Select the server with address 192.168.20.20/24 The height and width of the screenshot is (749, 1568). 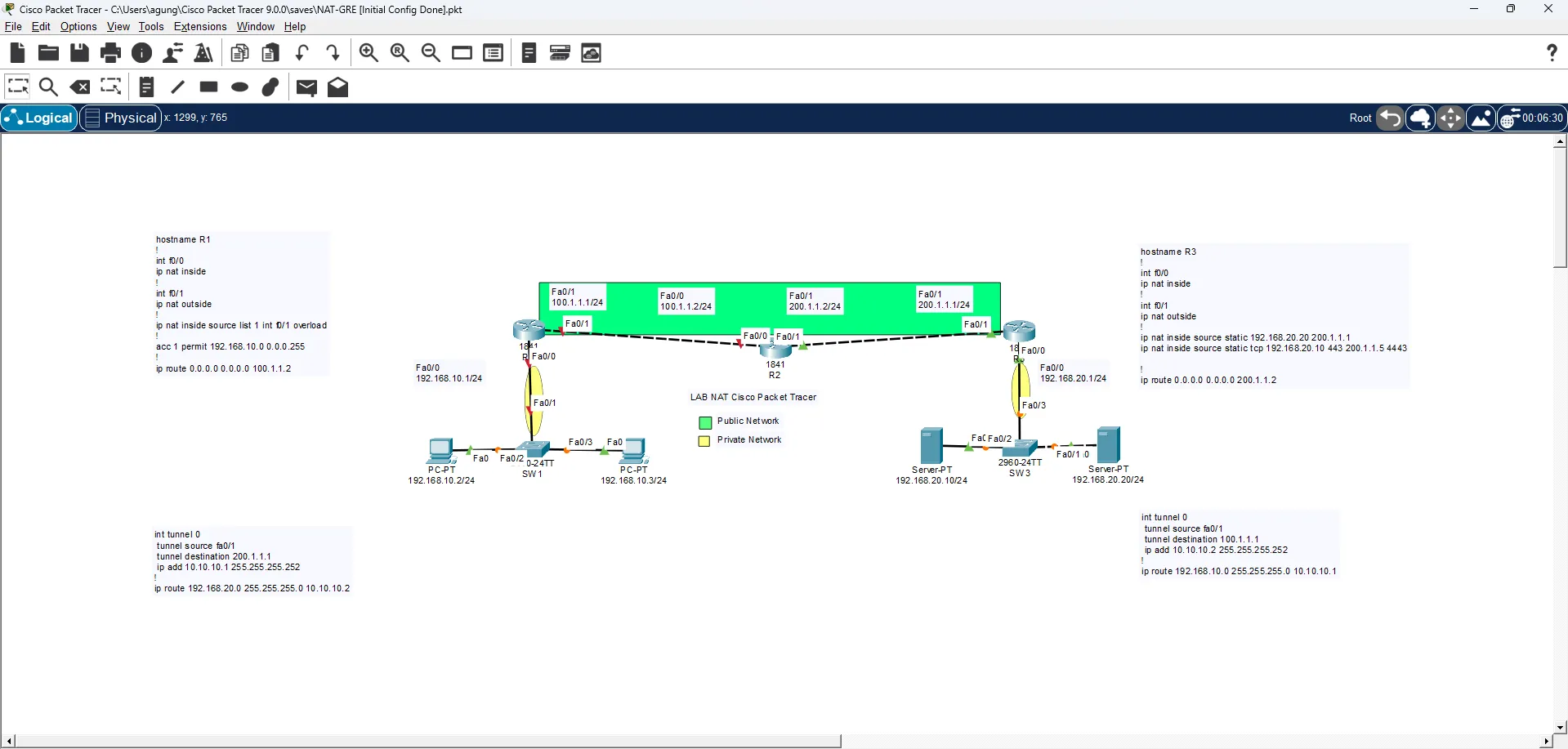click(1109, 445)
